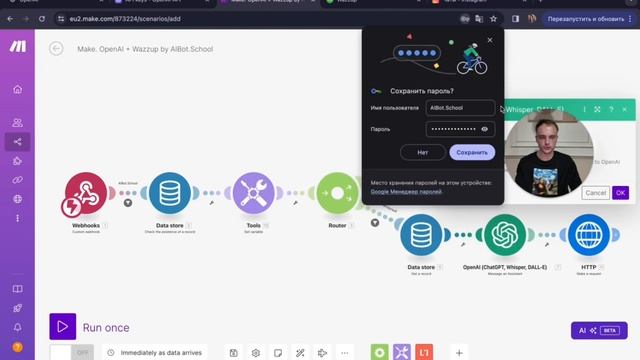The image size is (640, 360).
Task: Confirm OK in OpenAI module panel
Action: click(x=620, y=193)
